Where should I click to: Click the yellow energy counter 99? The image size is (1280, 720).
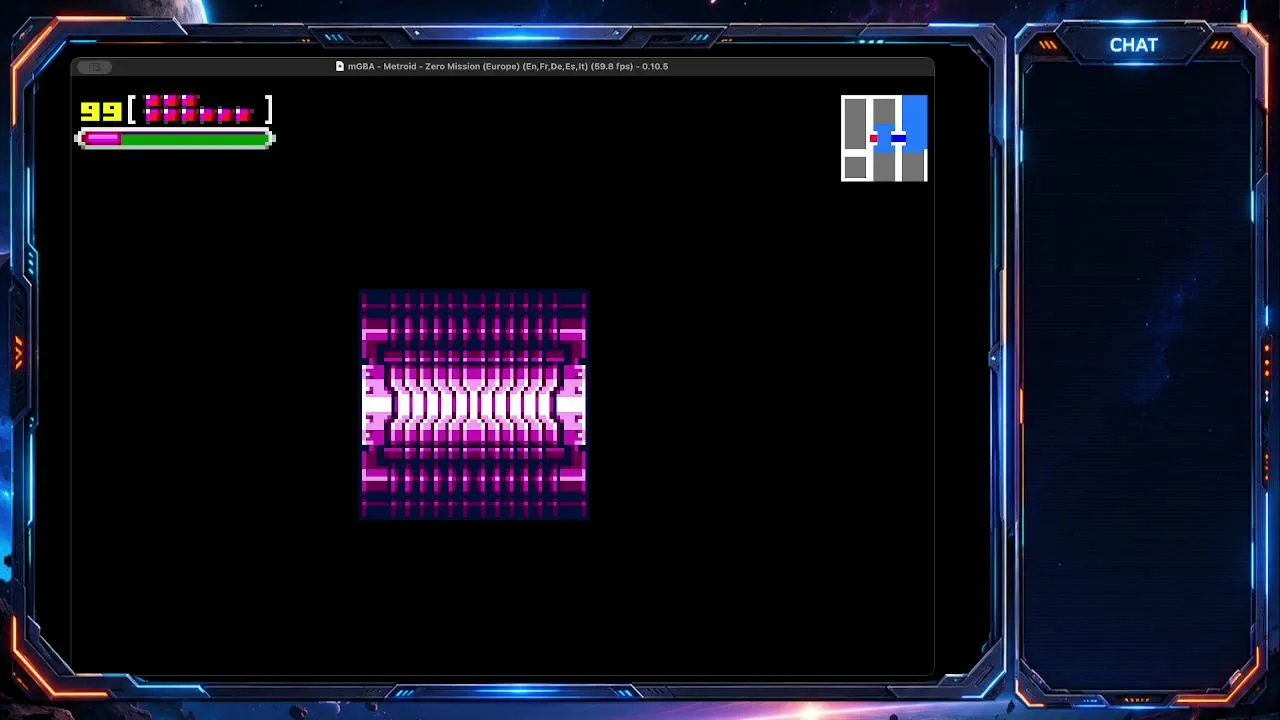101,110
